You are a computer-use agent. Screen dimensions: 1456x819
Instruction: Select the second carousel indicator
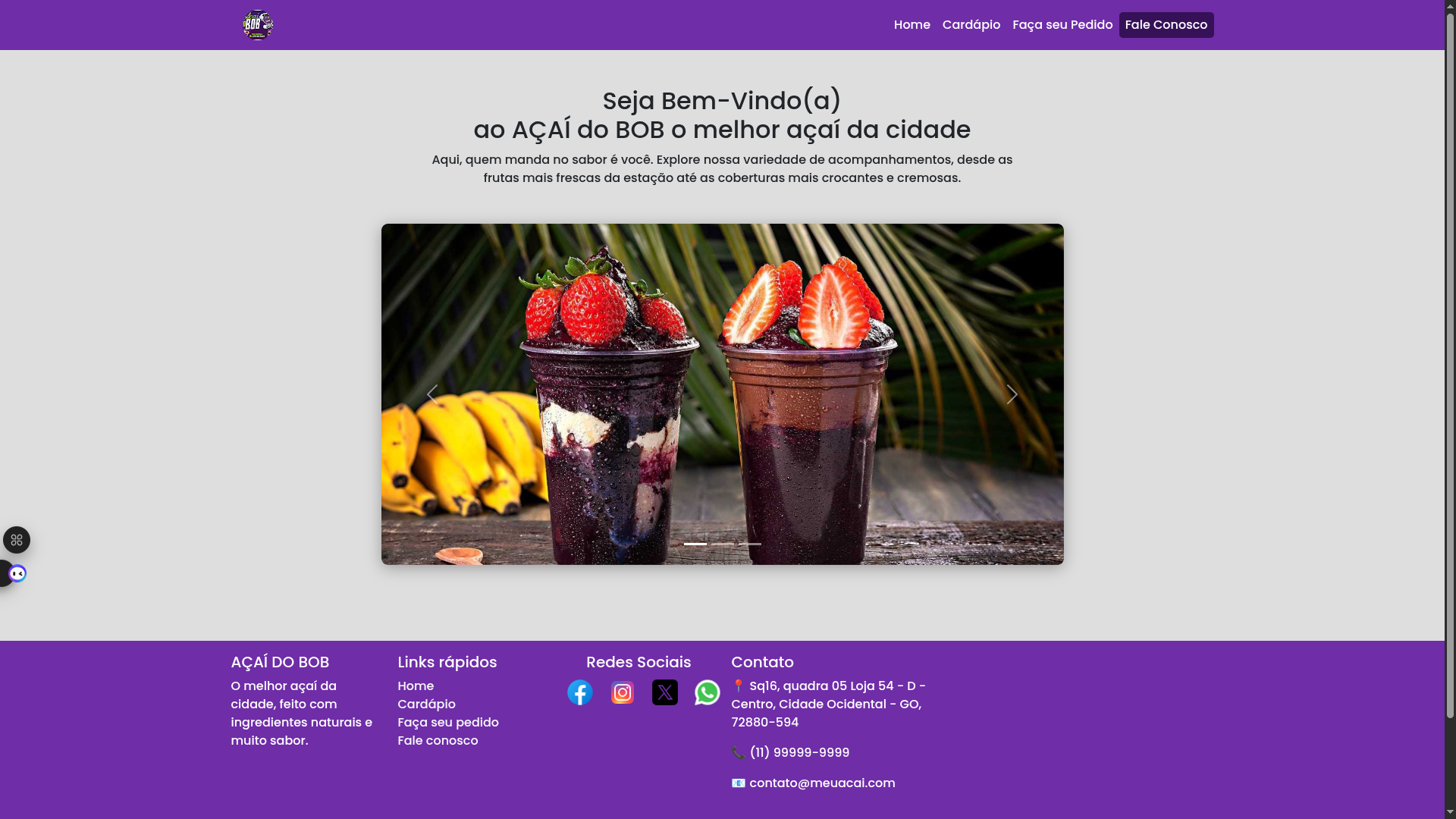coord(723,544)
